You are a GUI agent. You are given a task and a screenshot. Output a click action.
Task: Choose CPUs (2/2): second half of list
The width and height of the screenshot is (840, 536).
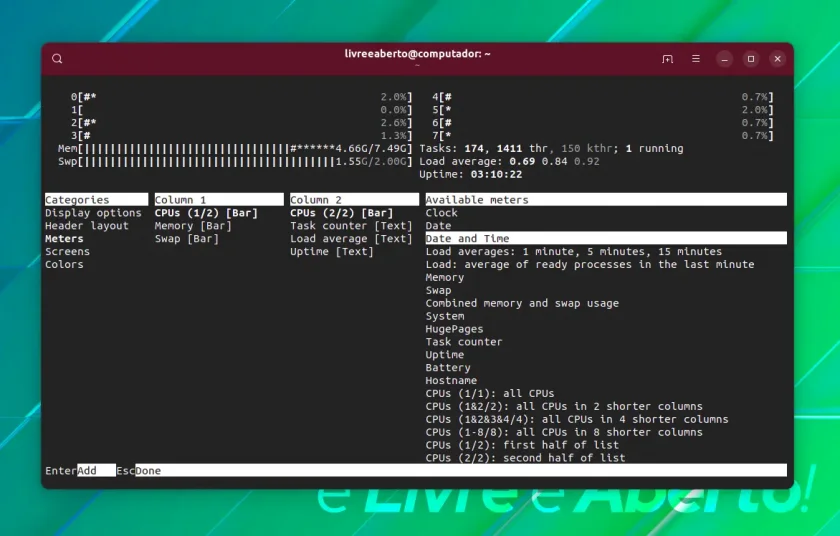(526, 457)
